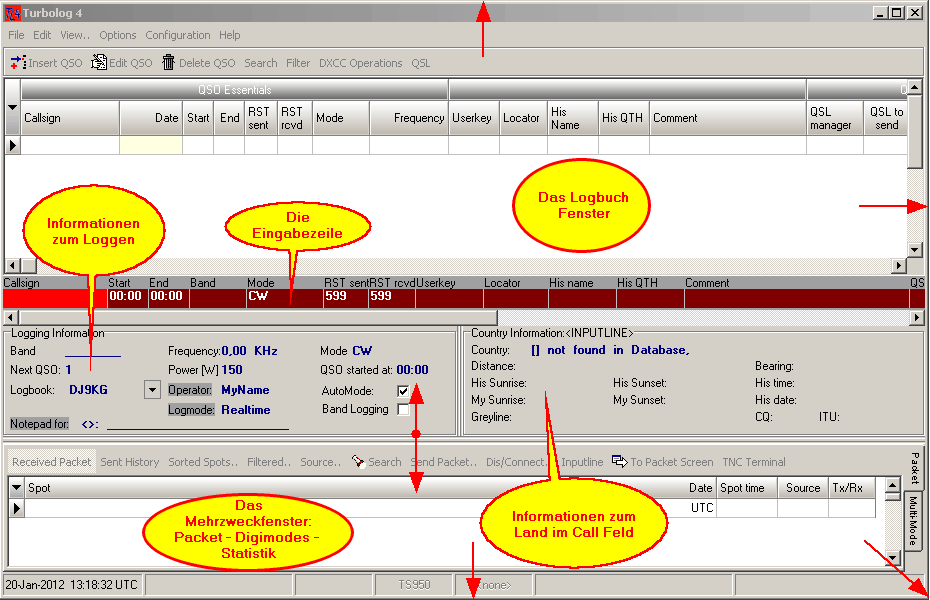Switch to the Sent History tab

(x=130, y=462)
